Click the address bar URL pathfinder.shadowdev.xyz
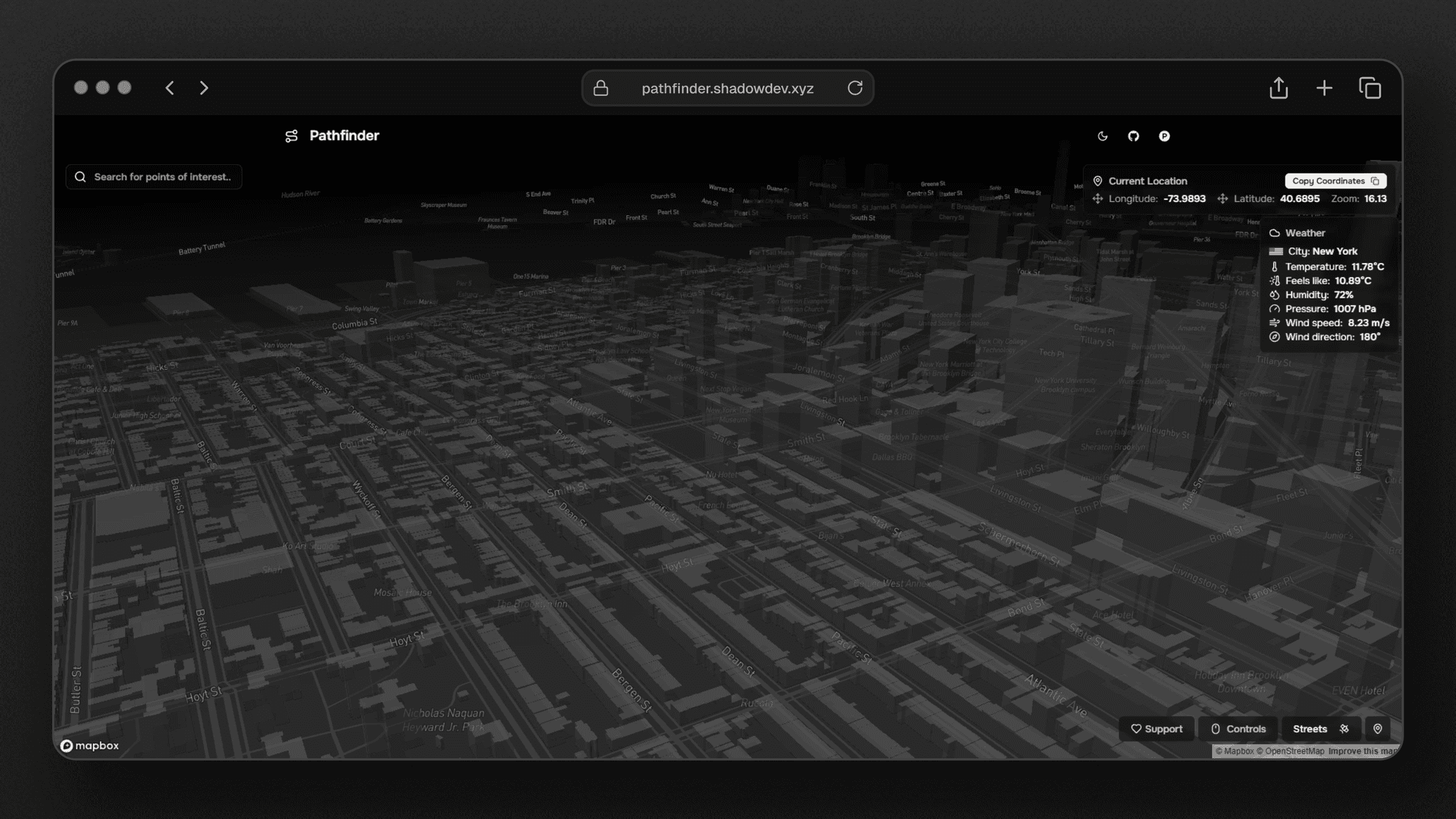1456x819 pixels. pyautogui.click(x=727, y=88)
